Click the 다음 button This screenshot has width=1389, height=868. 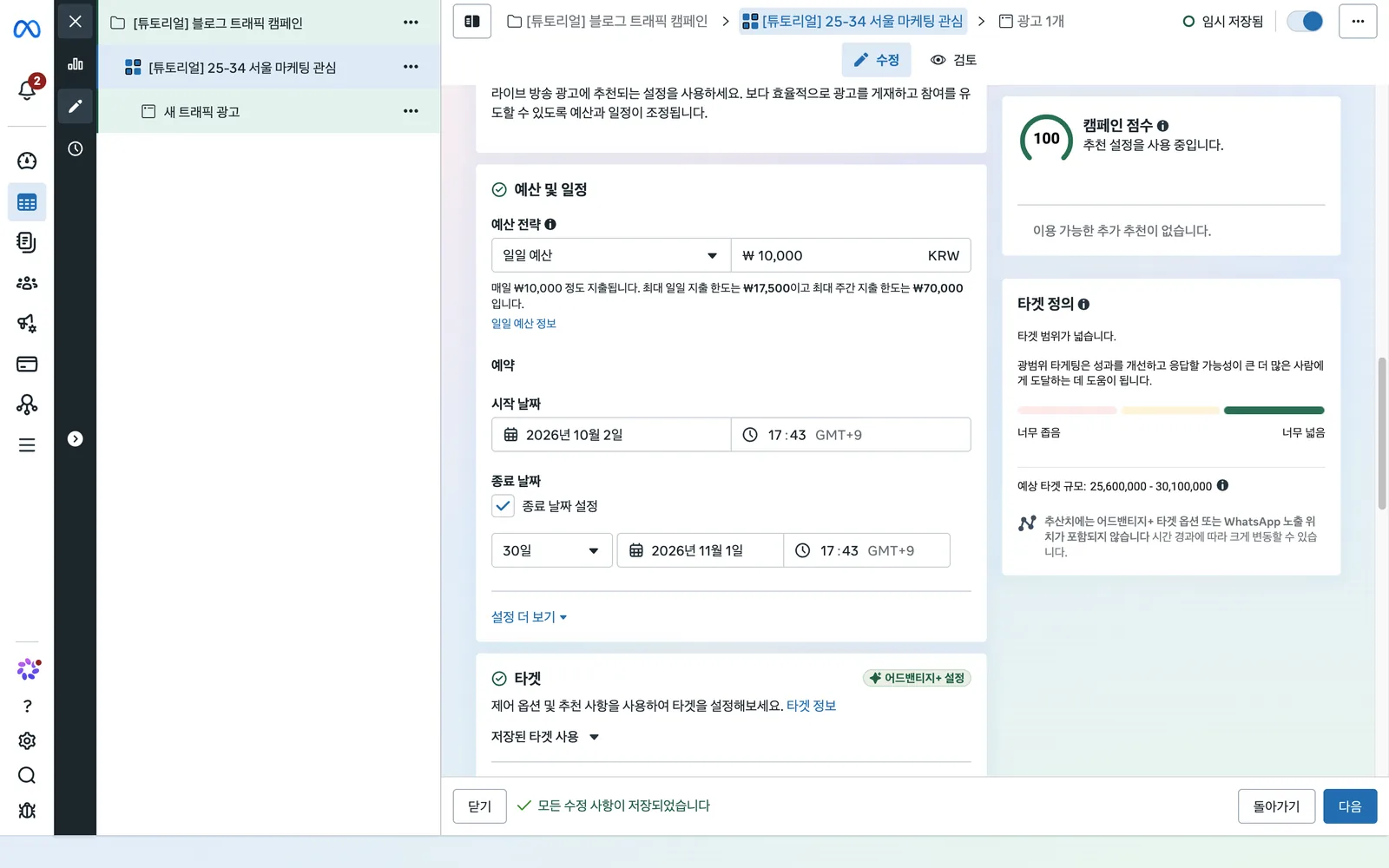(x=1350, y=806)
